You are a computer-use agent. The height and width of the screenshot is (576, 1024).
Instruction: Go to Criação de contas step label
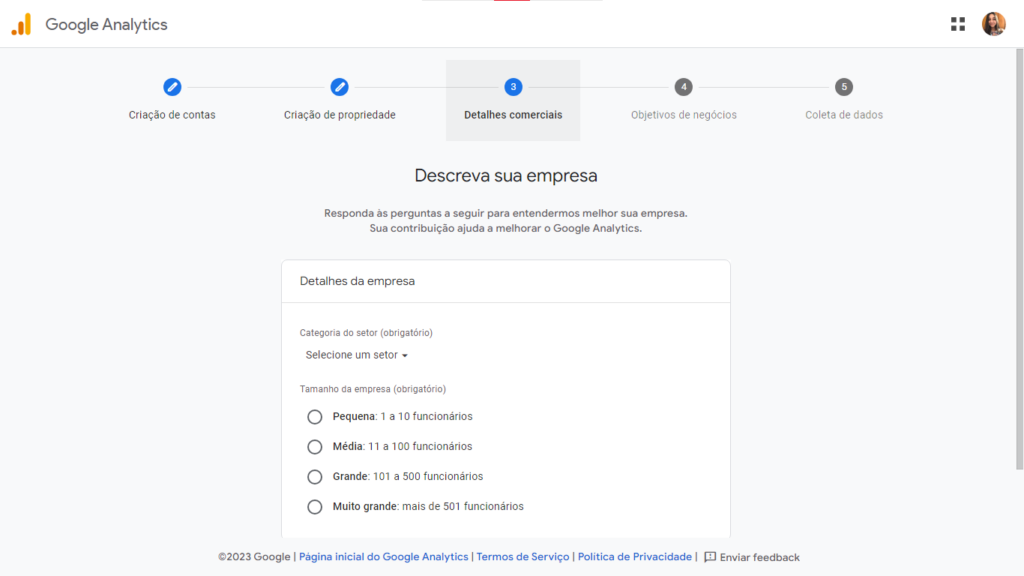point(172,115)
